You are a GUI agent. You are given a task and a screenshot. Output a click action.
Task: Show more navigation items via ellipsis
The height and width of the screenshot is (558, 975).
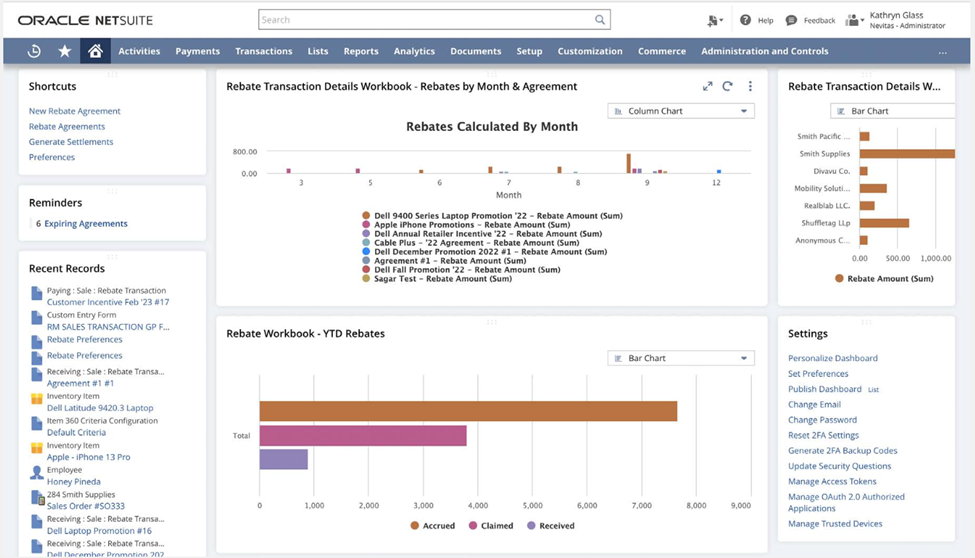click(x=942, y=51)
